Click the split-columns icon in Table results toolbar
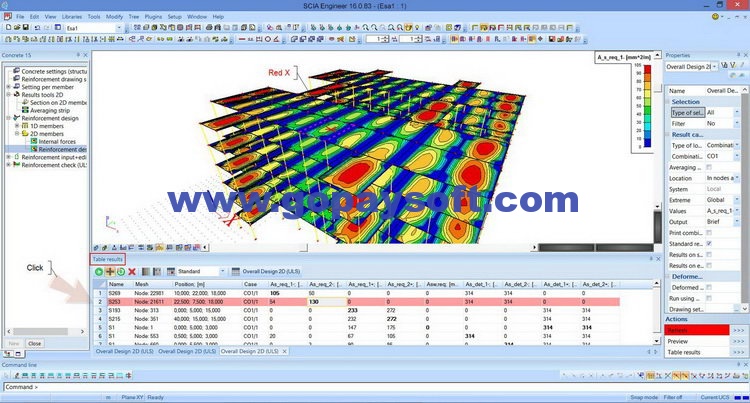The image size is (750, 403). (156, 272)
